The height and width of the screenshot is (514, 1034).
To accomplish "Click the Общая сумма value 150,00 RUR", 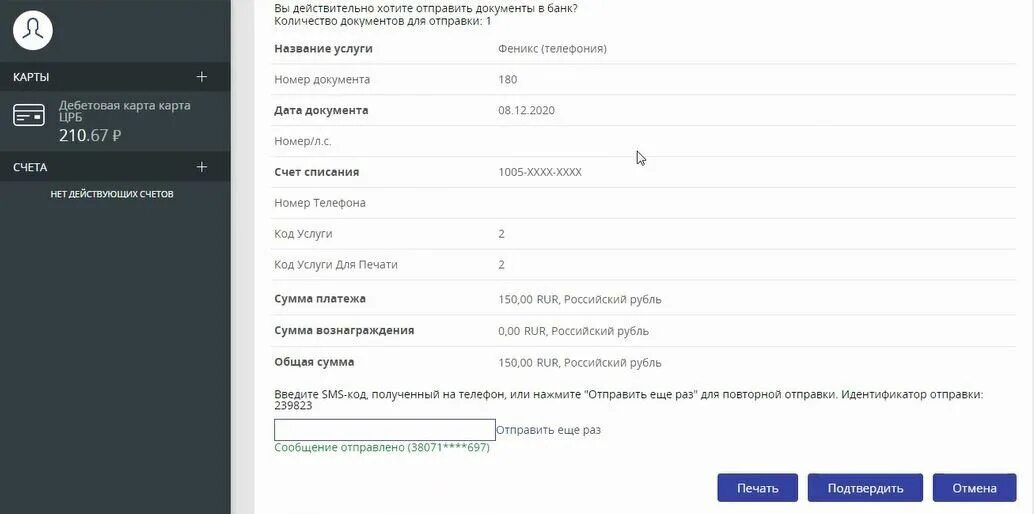I will point(580,363).
